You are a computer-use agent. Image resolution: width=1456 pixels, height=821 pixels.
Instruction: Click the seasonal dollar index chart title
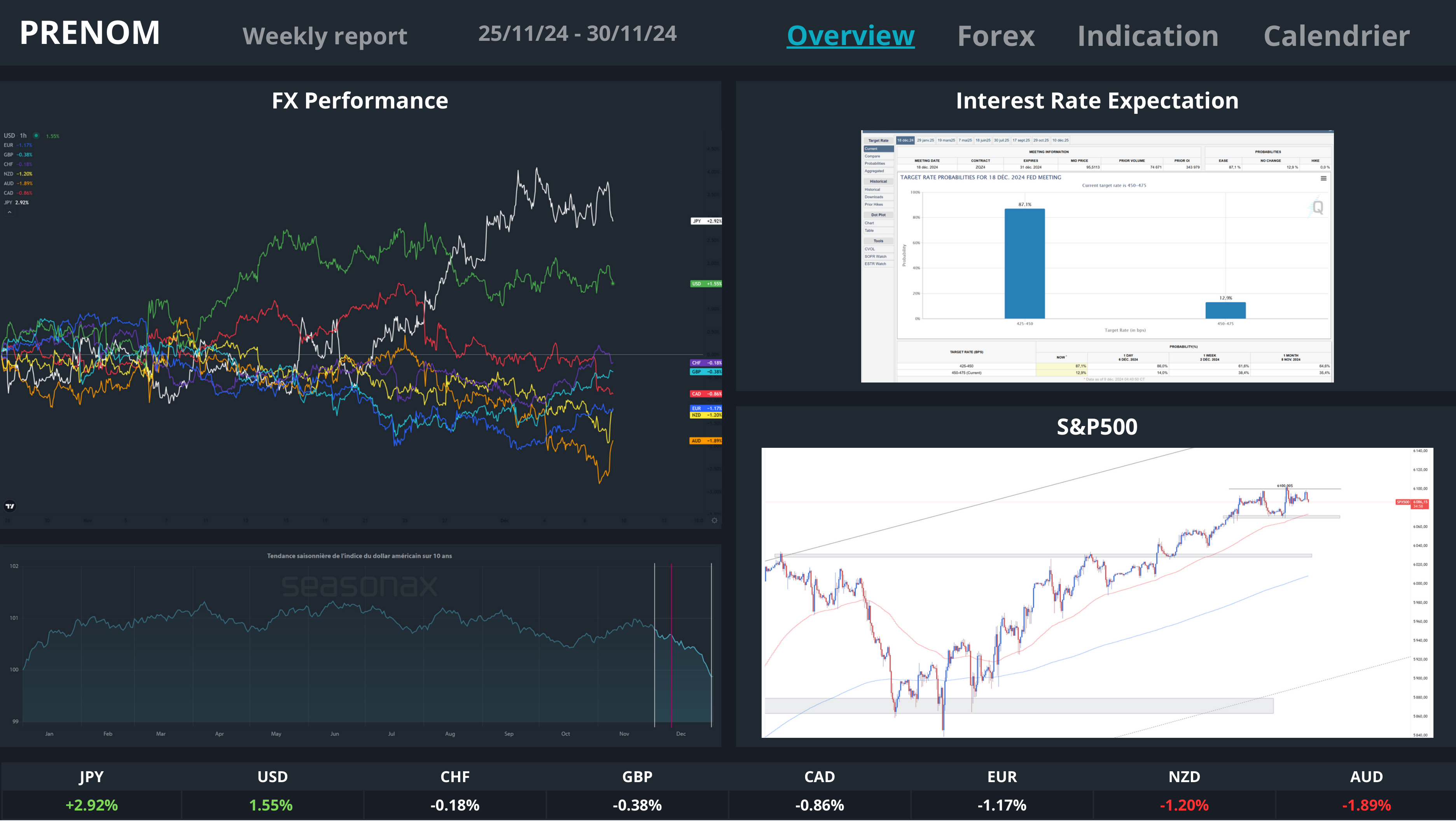(360, 556)
